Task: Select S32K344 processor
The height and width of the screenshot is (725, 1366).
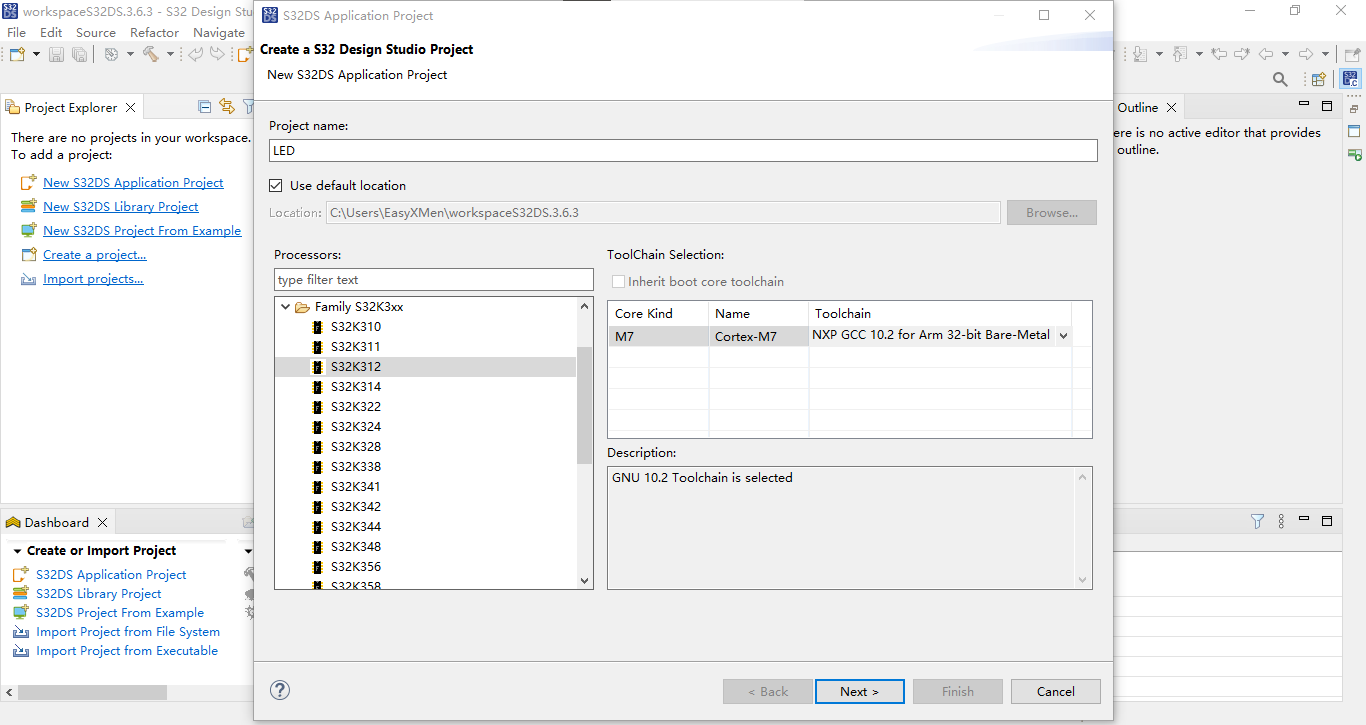Action: 356,527
